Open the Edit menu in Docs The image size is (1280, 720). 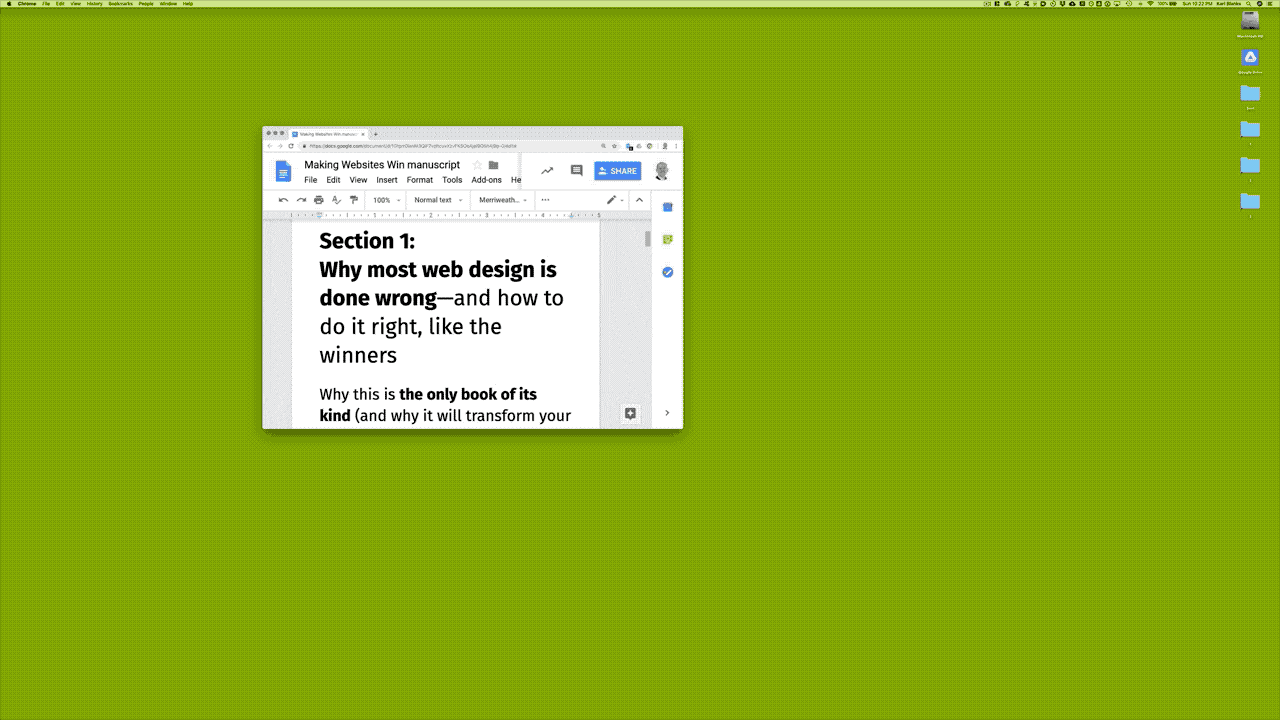coord(333,180)
